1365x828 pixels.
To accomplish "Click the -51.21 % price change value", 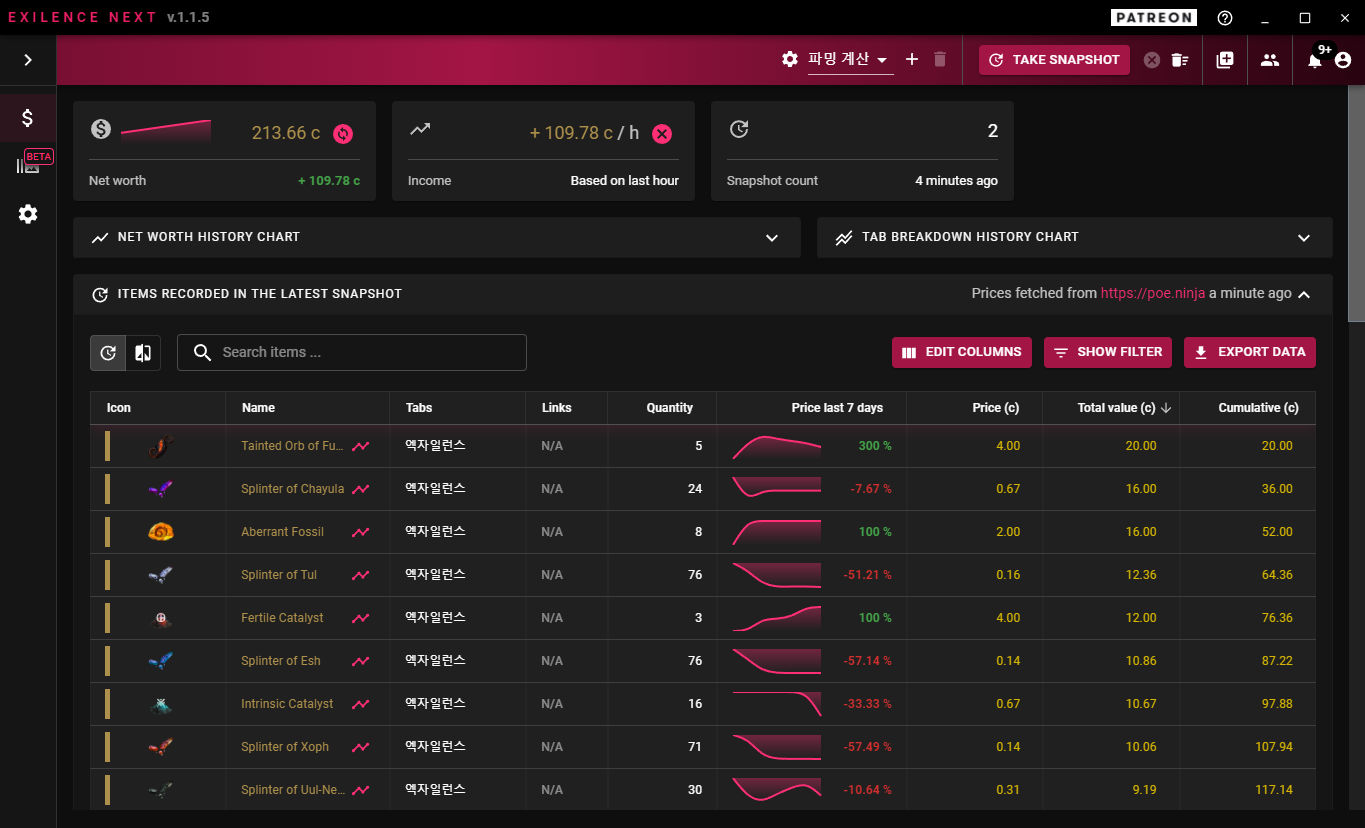I will [x=867, y=575].
